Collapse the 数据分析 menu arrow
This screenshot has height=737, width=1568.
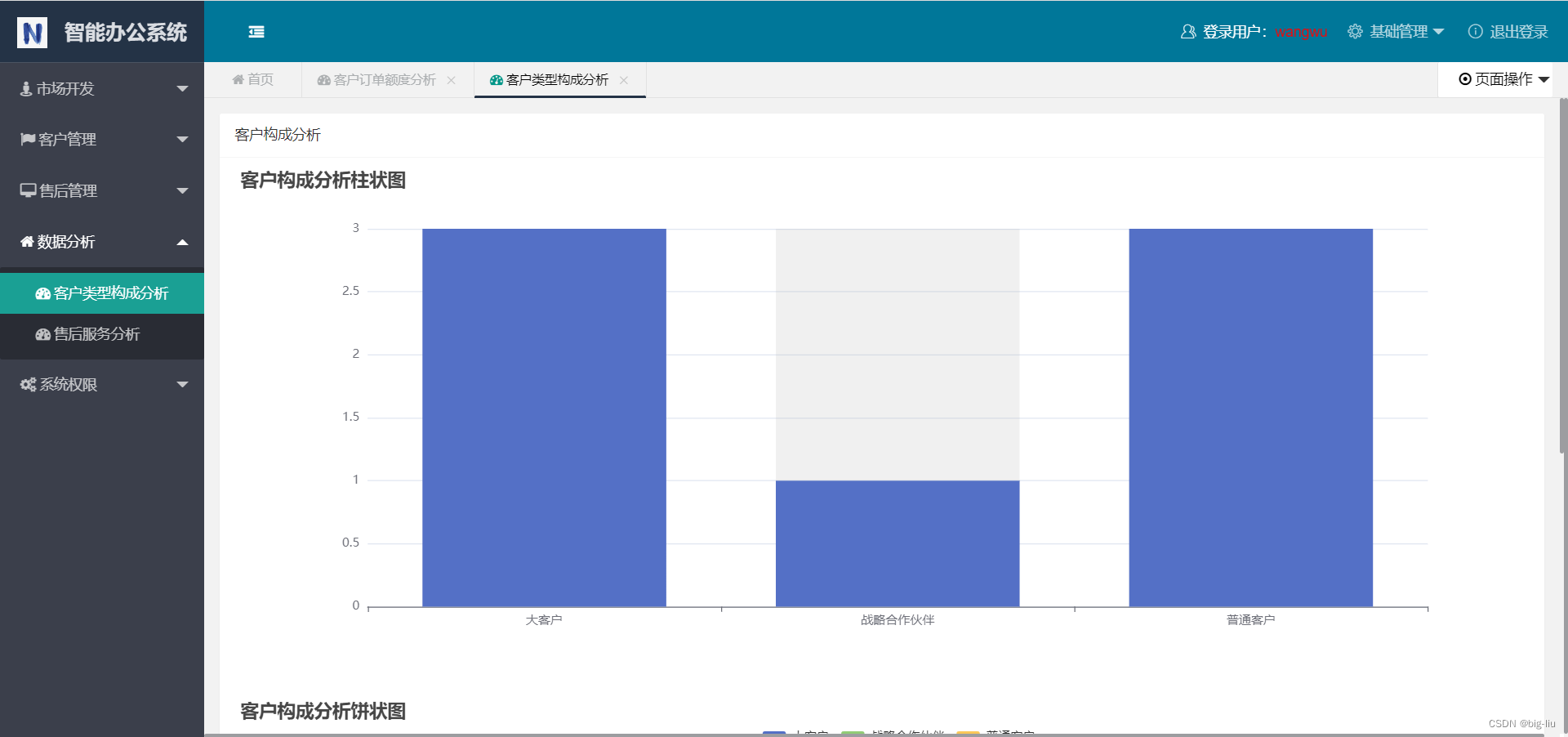click(x=182, y=242)
